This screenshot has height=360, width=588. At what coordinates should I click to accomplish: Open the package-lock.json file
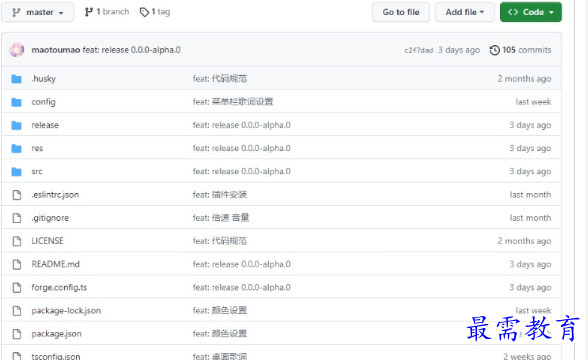[x=66, y=311]
